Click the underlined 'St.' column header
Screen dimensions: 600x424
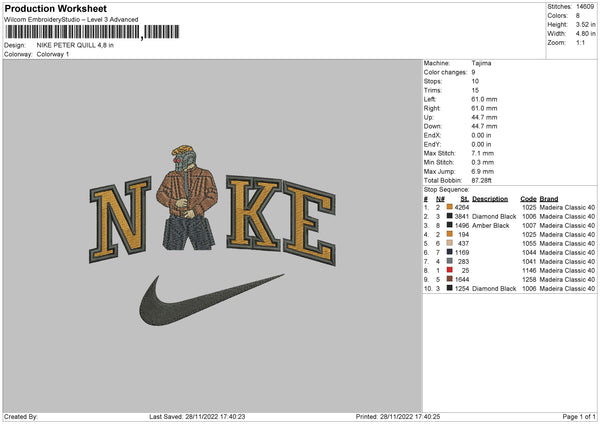click(465, 199)
